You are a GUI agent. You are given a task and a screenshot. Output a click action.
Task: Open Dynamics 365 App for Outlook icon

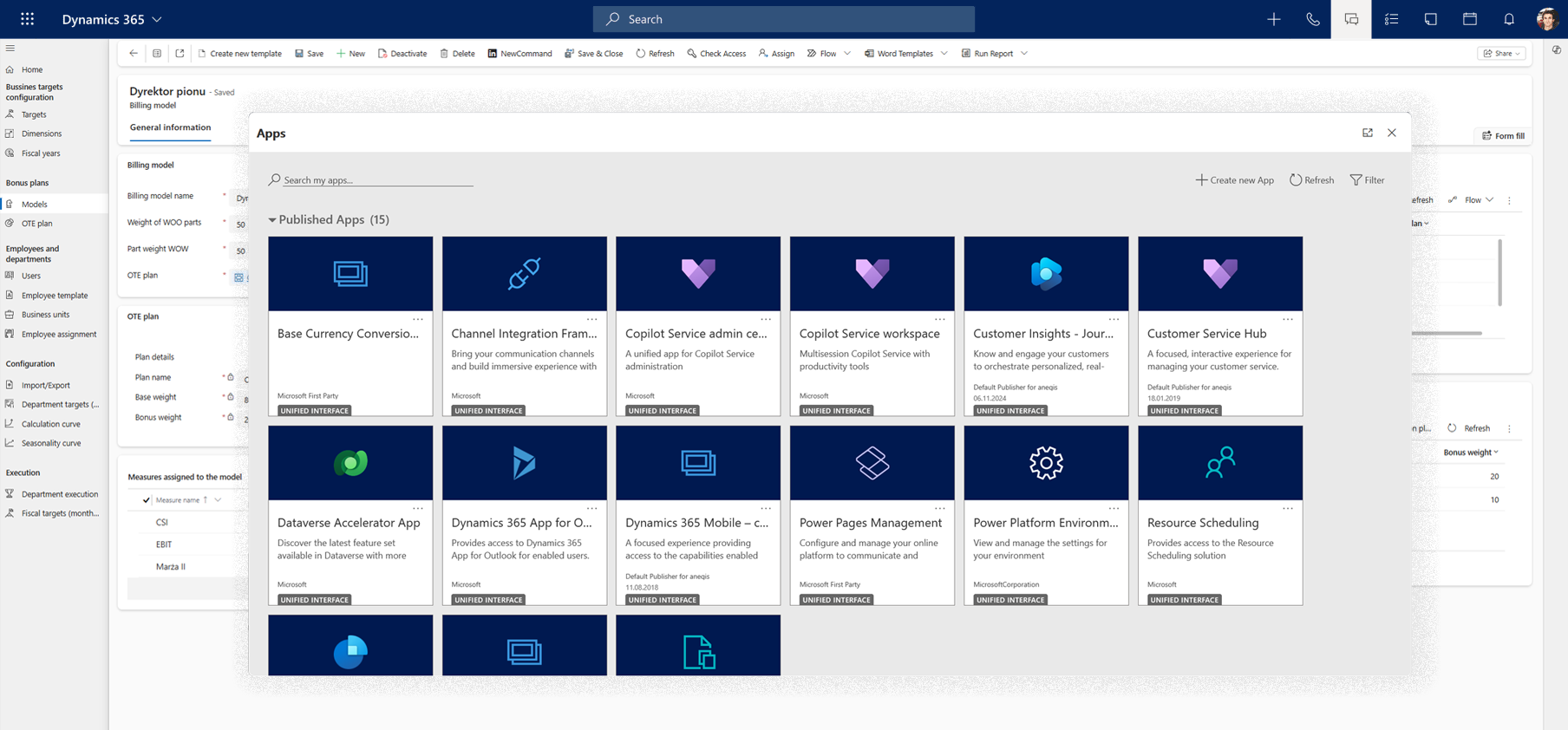tap(524, 463)
